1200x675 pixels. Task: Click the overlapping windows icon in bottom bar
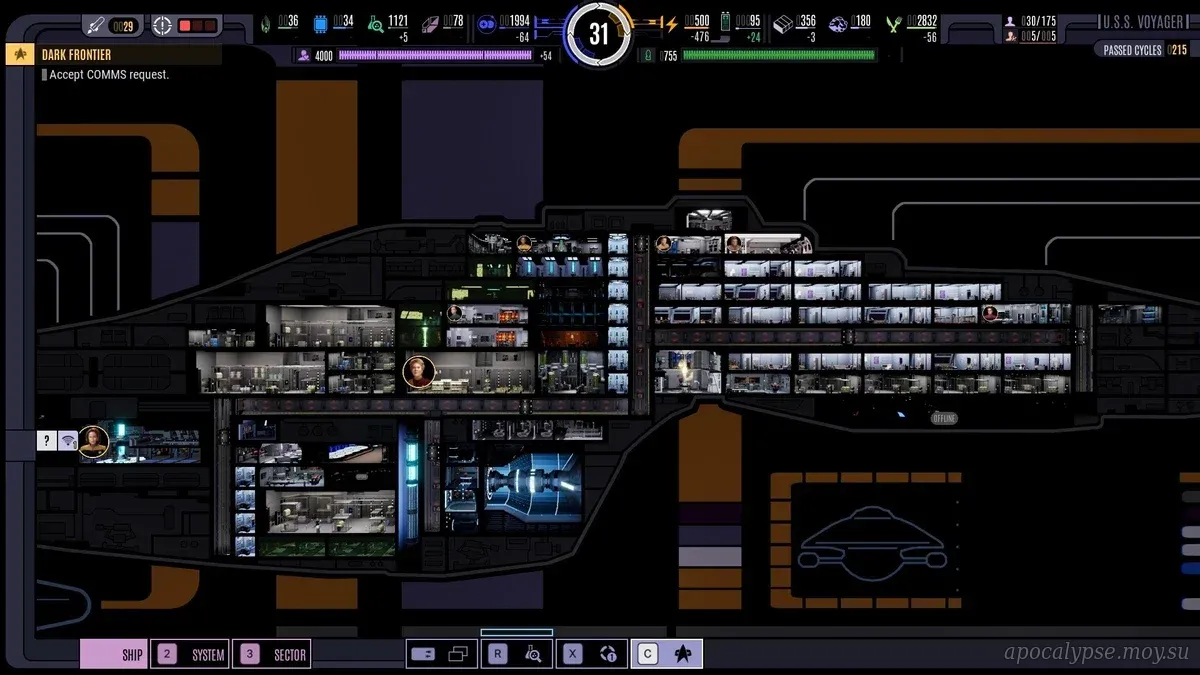pyautogui.click(x=459, y=654)
